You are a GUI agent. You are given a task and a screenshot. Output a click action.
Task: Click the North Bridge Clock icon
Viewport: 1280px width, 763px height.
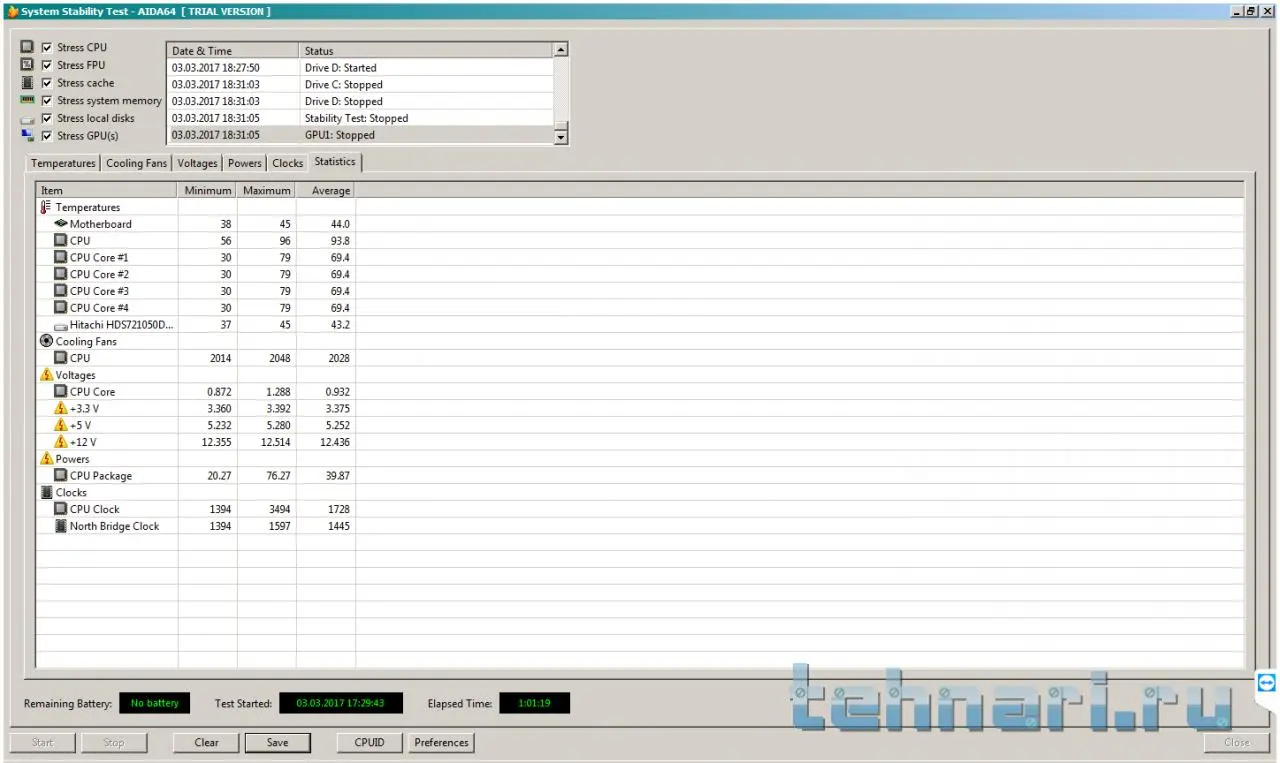pyautogui.click(x=61, y=526)
